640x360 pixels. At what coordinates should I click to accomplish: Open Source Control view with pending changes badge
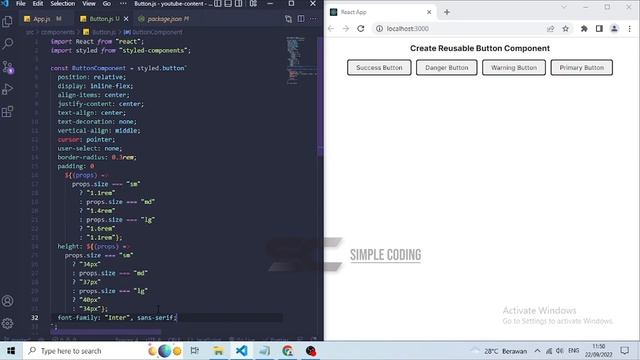tap(7, 67)
